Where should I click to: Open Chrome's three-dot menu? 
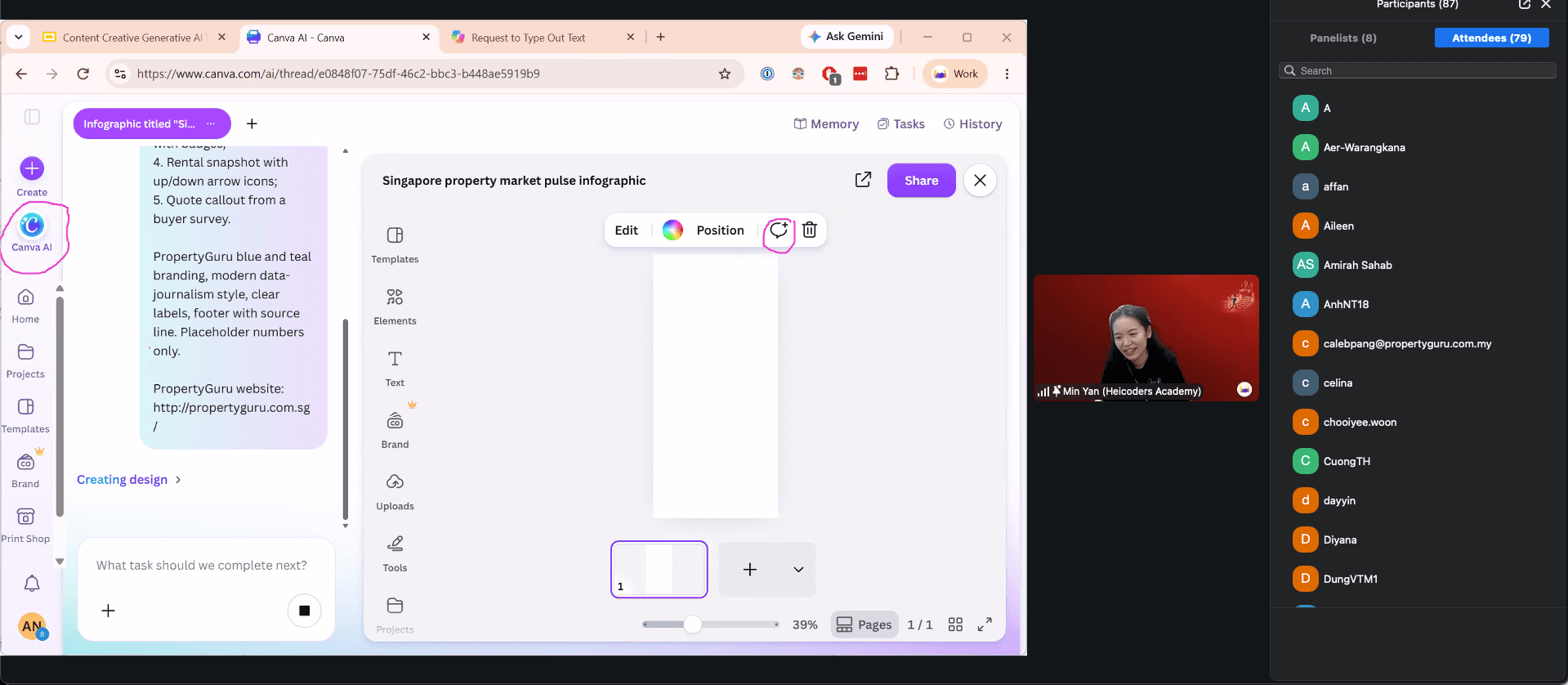pyautogui.click(x=1007, y=74)
